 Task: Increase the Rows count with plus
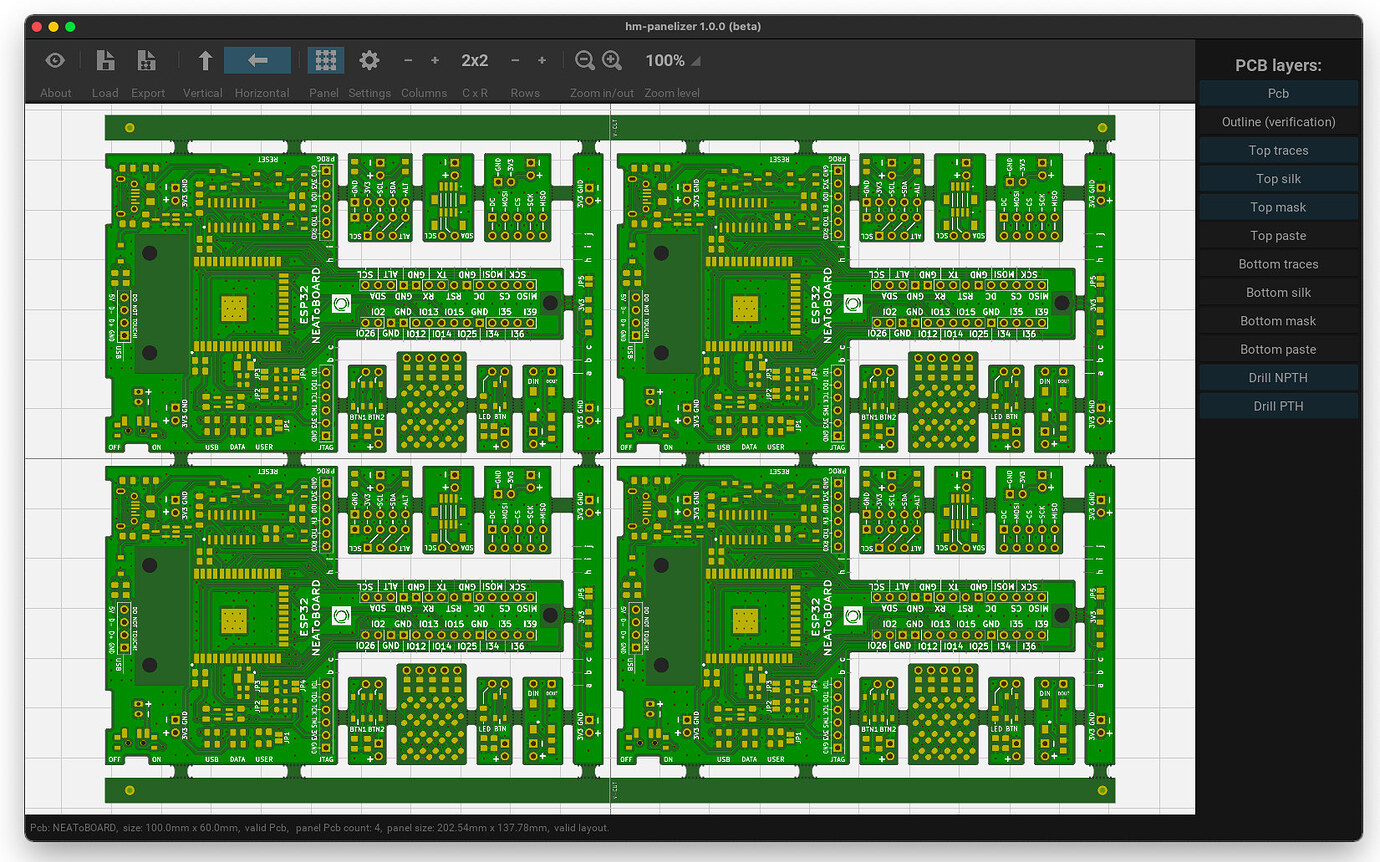tap(542, 61)
